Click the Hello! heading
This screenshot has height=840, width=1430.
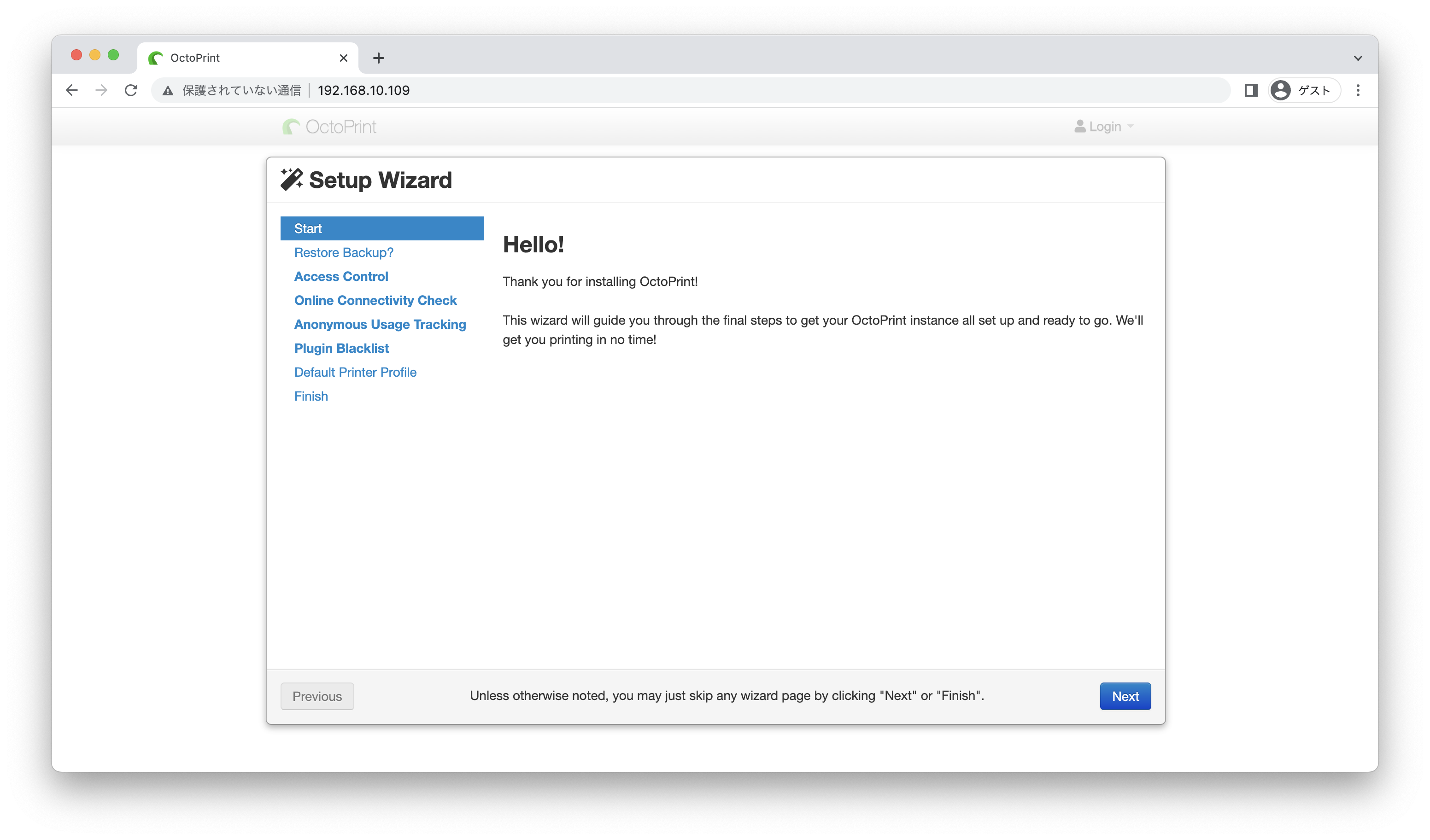533,245
